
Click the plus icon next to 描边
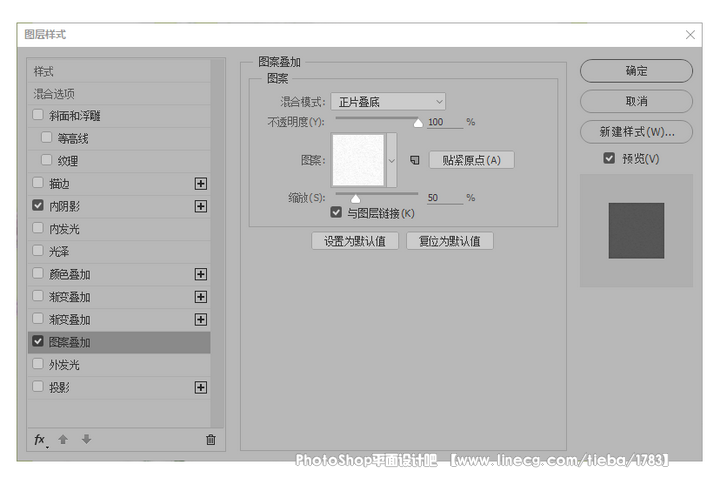point(200,183)
